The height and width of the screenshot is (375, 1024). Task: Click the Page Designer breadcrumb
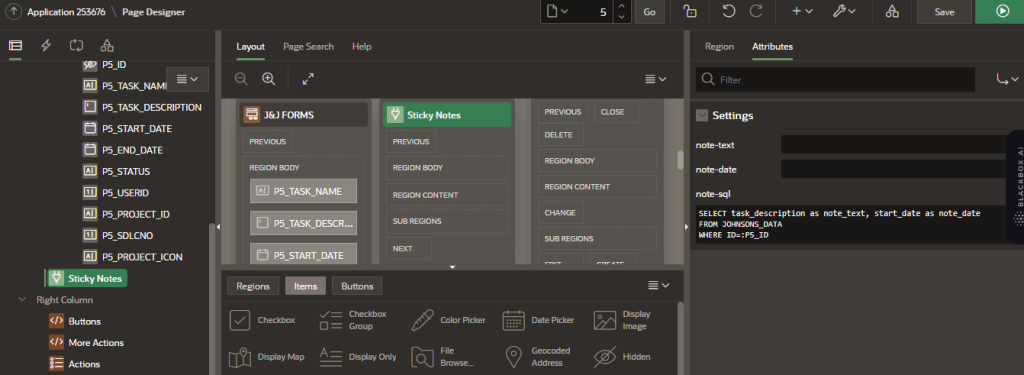(153, 12)
